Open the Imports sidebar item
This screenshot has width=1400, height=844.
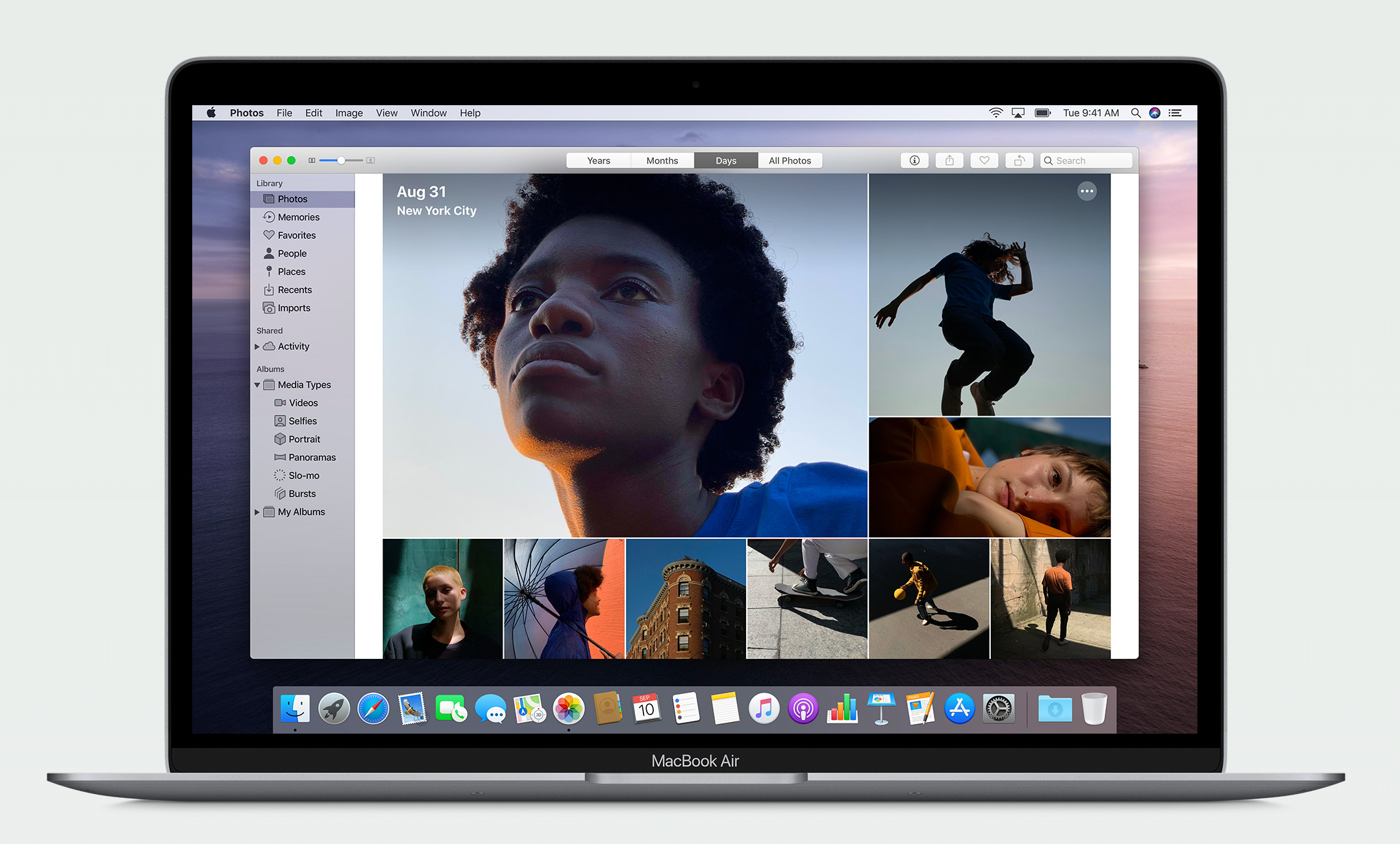click(x=294, y=308)
